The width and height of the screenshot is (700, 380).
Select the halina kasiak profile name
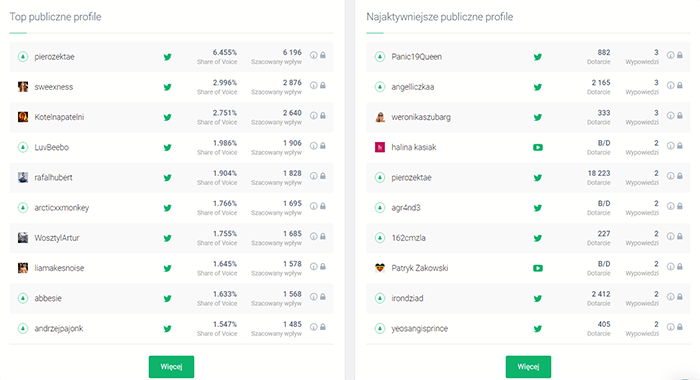tap(414, 147)
